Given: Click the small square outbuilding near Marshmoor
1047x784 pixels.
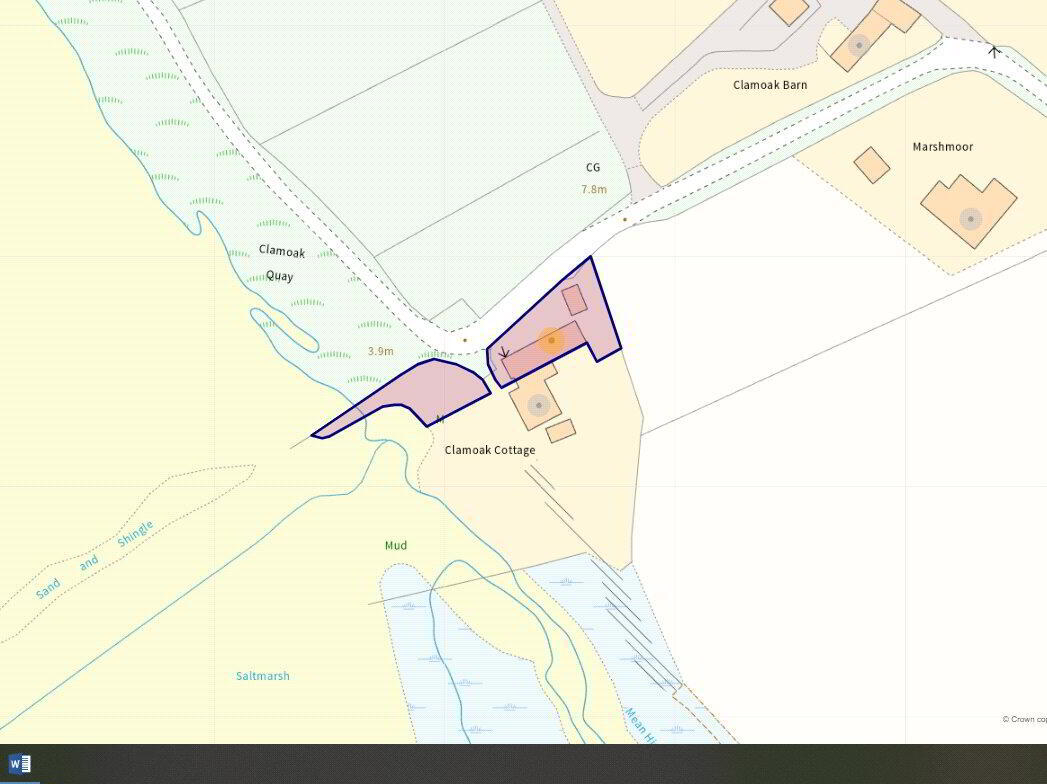Looking at the screenshot, I should click(x=871, y=165).
